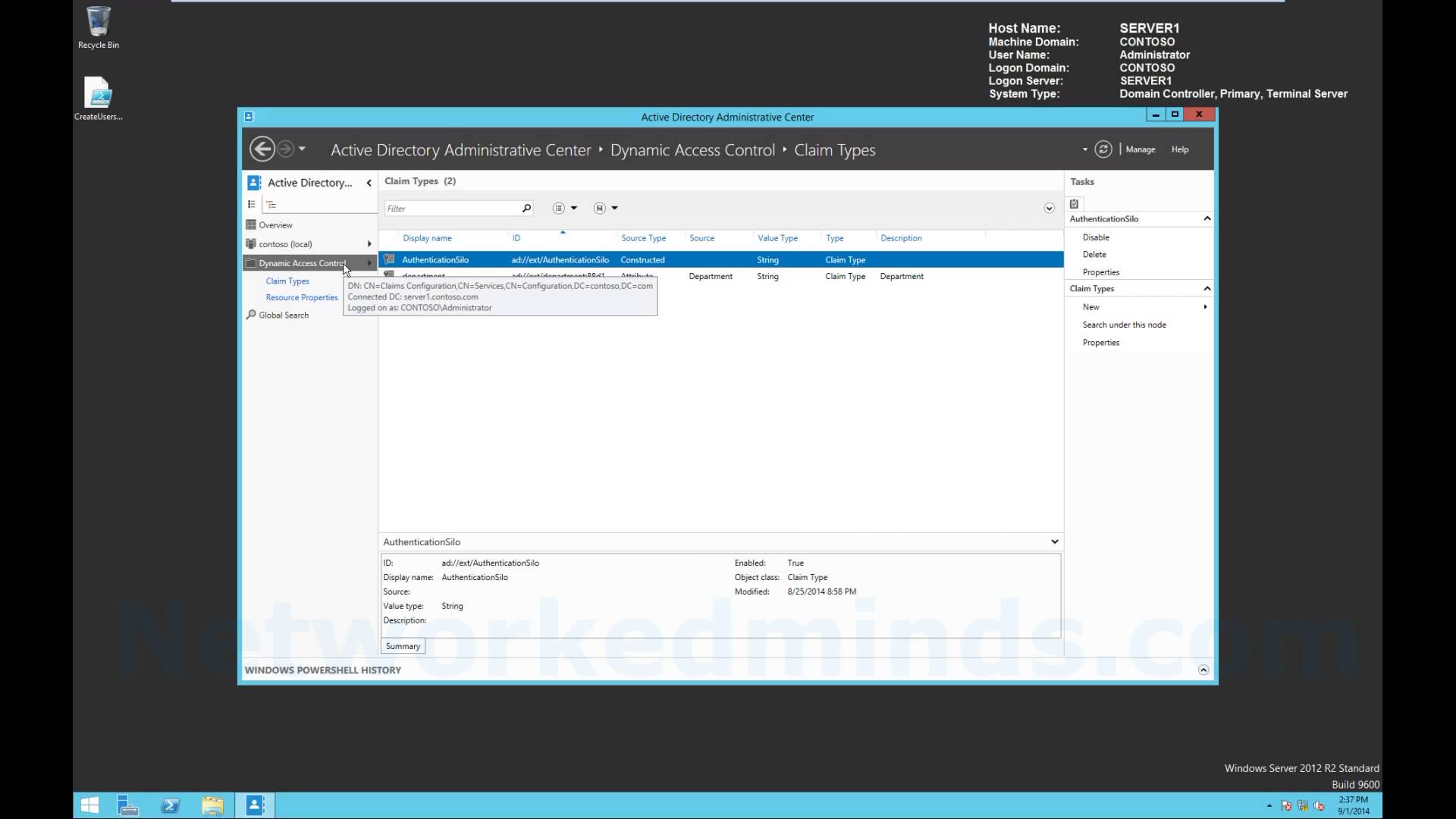Expand contoso (local) submenu arrow
Viewport: 1456px width, 819px height.
(x=369, y=244)
